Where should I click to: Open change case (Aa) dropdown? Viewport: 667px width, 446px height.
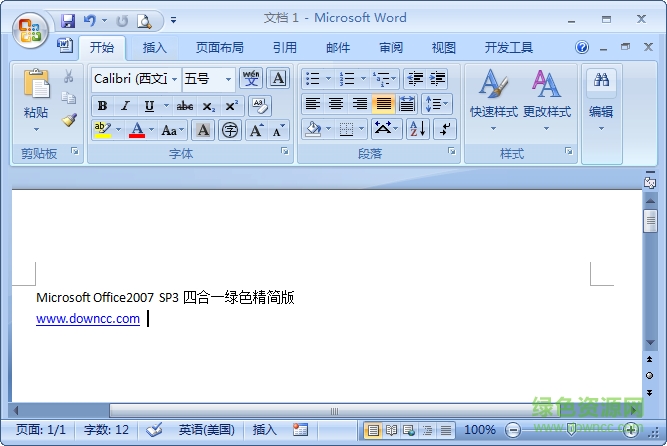172,130
